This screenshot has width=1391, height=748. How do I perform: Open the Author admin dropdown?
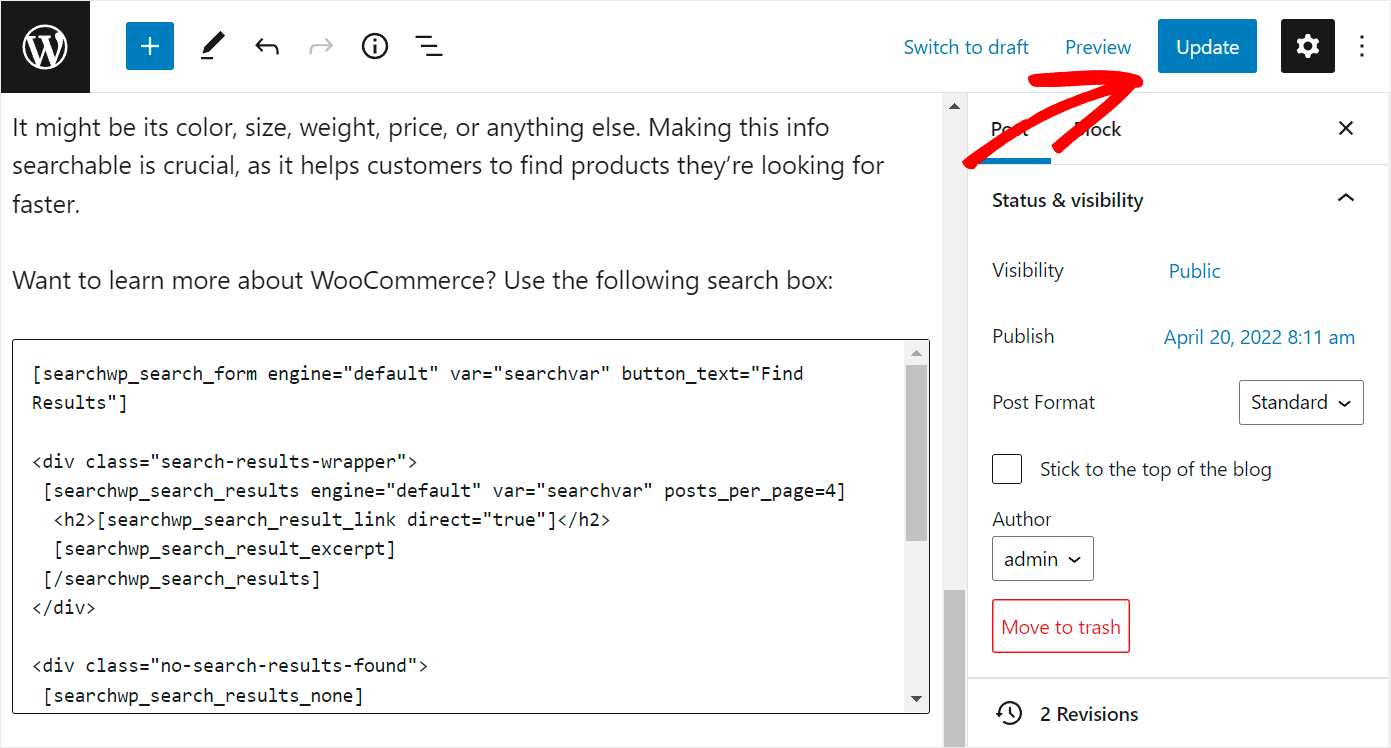click(x=1043, y=559)
